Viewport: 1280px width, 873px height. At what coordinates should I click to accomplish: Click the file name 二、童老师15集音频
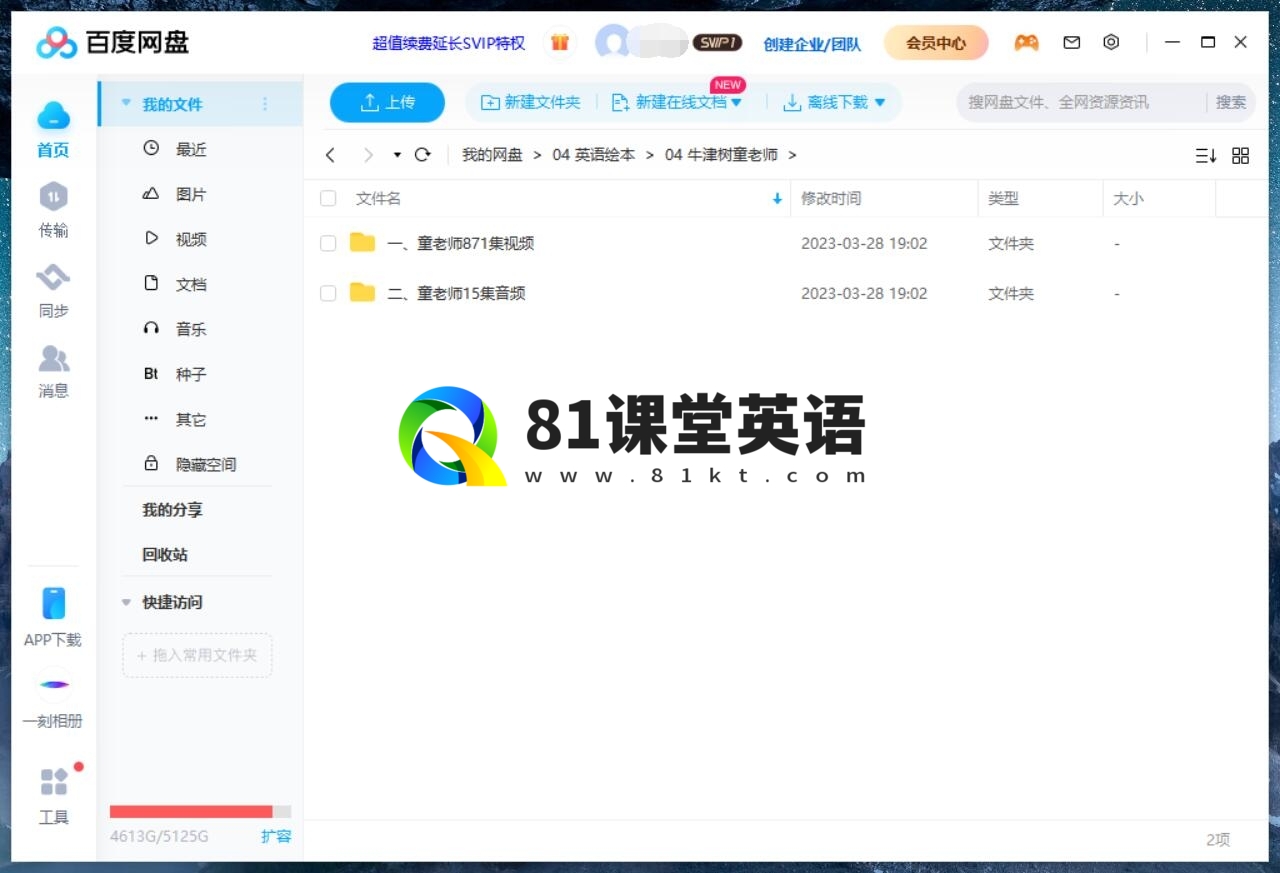[456, 293]
